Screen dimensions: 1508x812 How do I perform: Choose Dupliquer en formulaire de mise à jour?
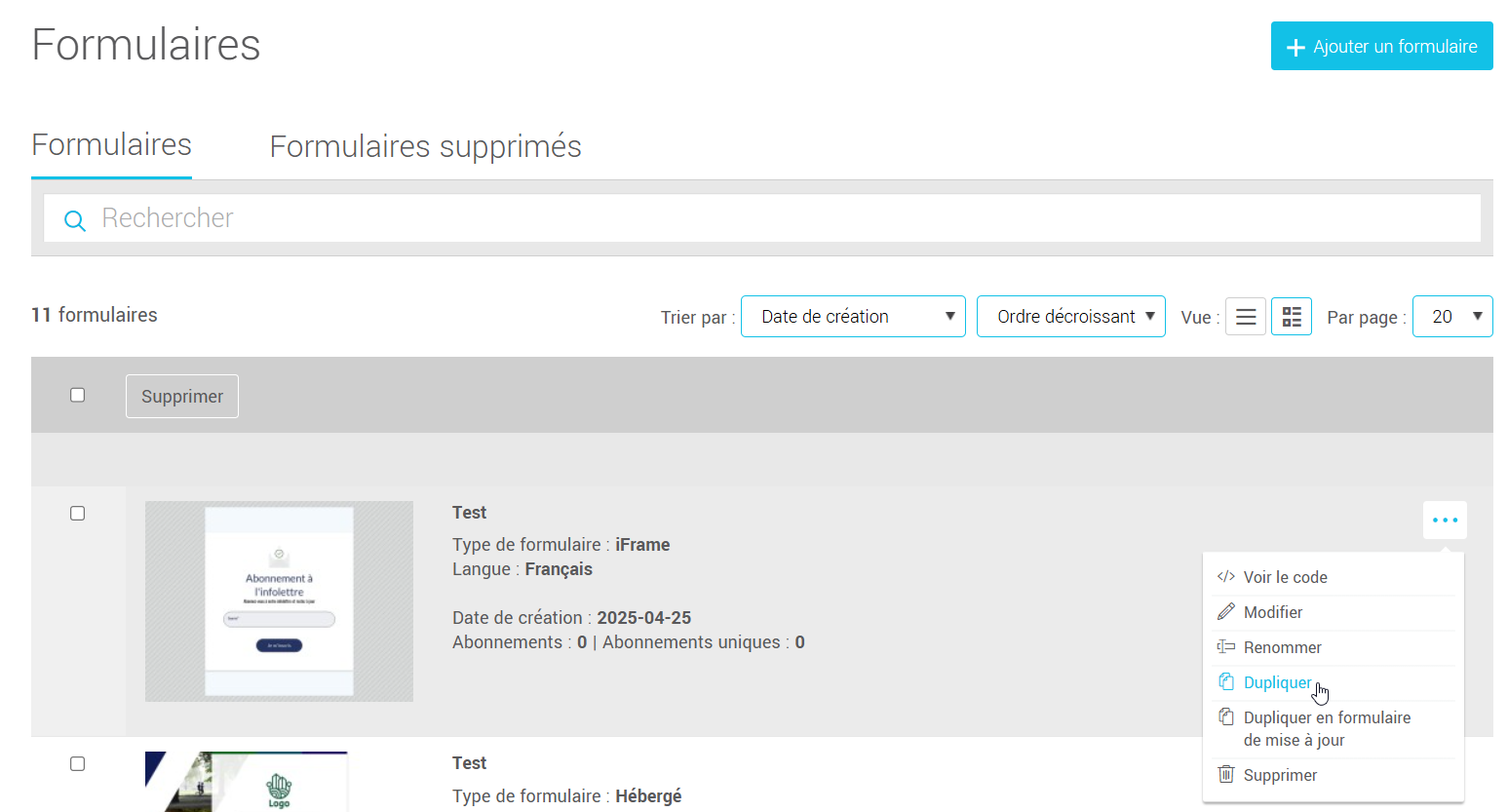(1327, 728)
